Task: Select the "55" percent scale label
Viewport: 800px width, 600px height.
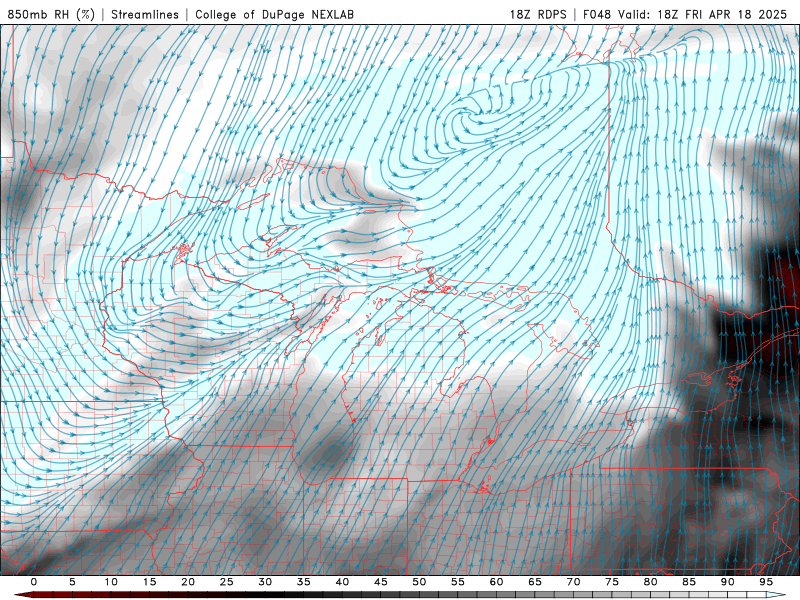Action: click(458, 582)
